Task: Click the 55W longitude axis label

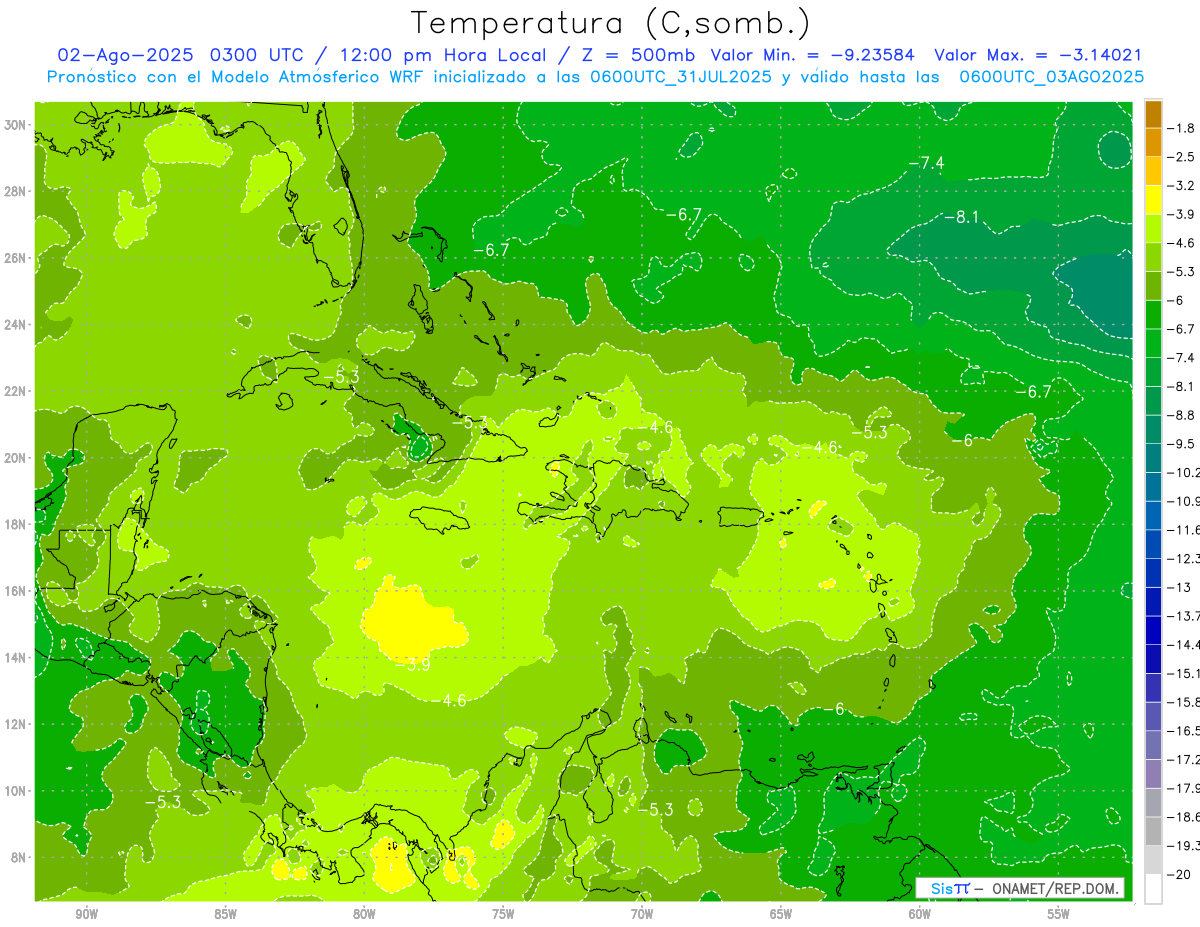Action: coord(1059,914)
